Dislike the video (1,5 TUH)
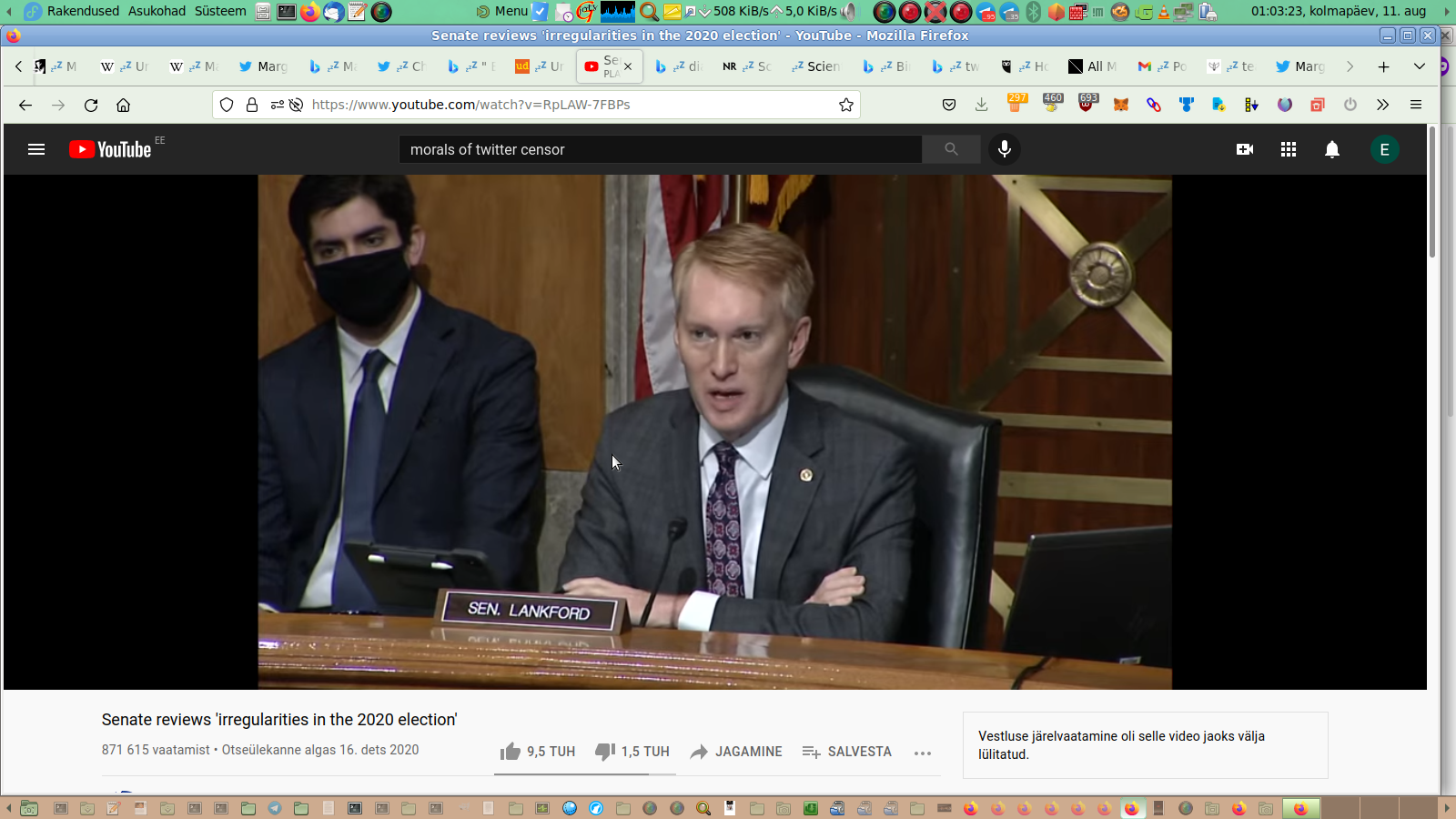 pos(632,752)
